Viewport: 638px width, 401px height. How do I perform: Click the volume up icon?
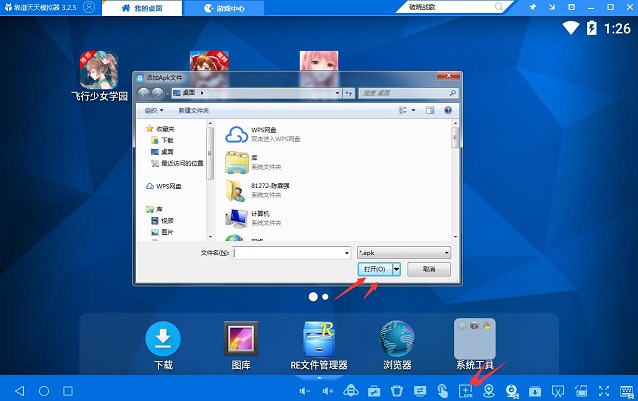click(x=328, y=391)
